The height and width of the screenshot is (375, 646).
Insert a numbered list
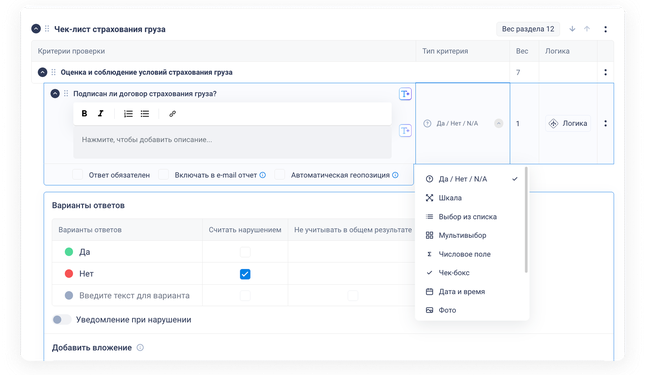coord(128,113)
